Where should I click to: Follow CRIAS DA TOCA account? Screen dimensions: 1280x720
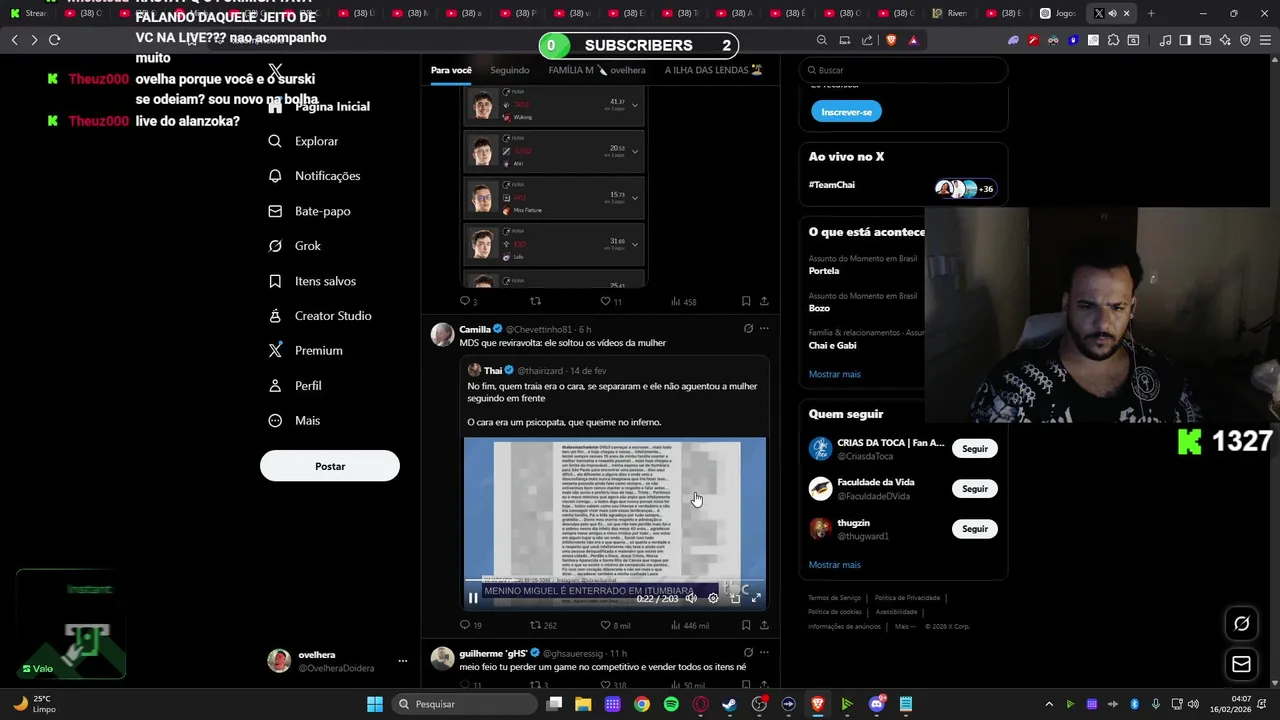(x=975, y=449)
